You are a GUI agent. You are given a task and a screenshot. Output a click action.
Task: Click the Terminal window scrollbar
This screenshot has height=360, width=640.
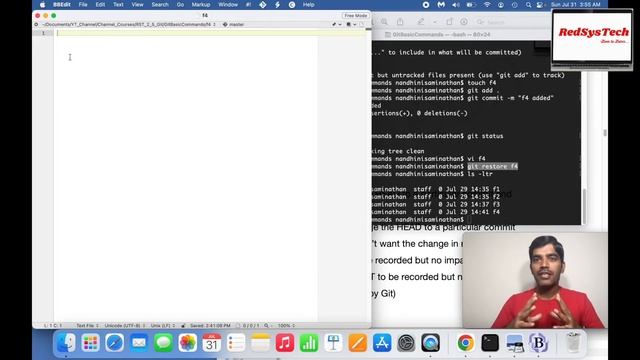(x=583, y=206)
